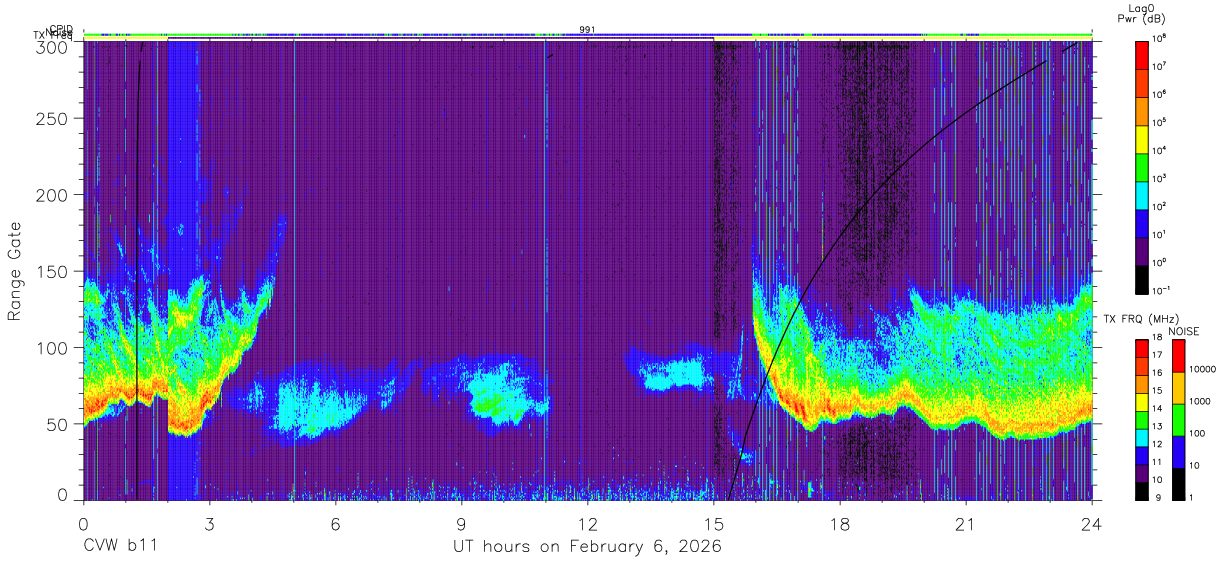This screenshot has width=1228, height=567.
Task: Click the cyan segment of the Lag0 Pwr colorbar
Action: coord(1142,194)
